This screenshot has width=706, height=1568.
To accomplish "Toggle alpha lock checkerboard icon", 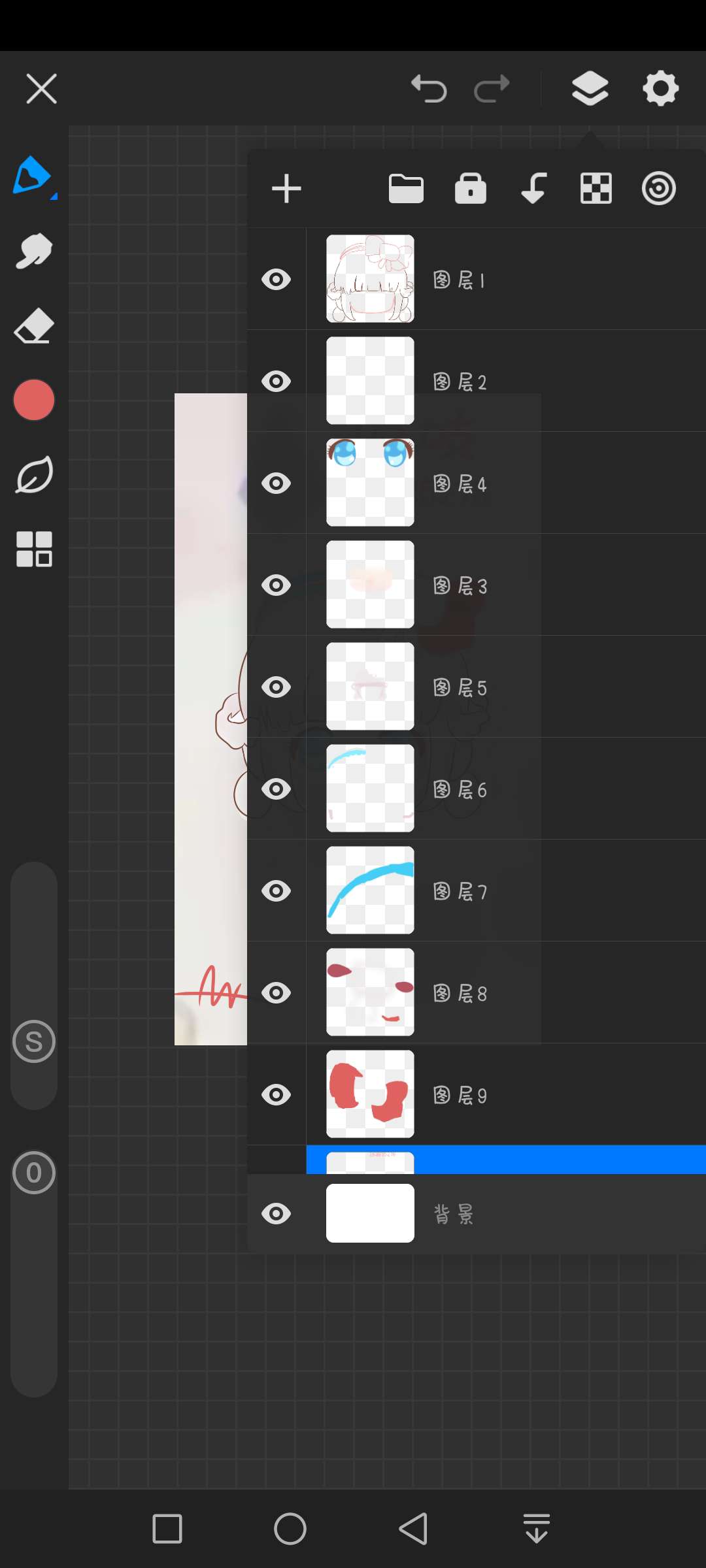I will [596, 189].
